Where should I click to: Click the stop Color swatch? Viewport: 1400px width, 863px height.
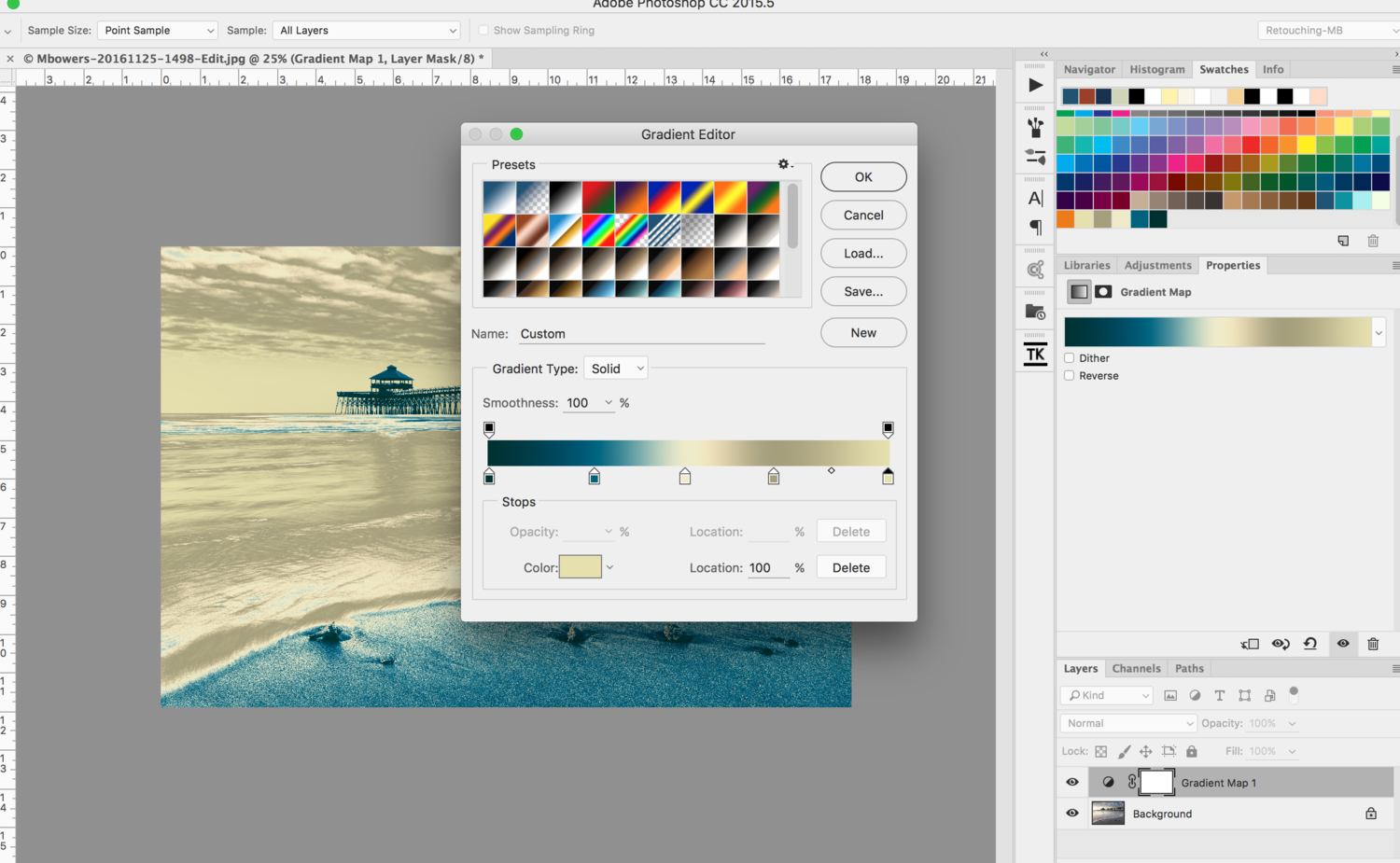click(580, 567)
